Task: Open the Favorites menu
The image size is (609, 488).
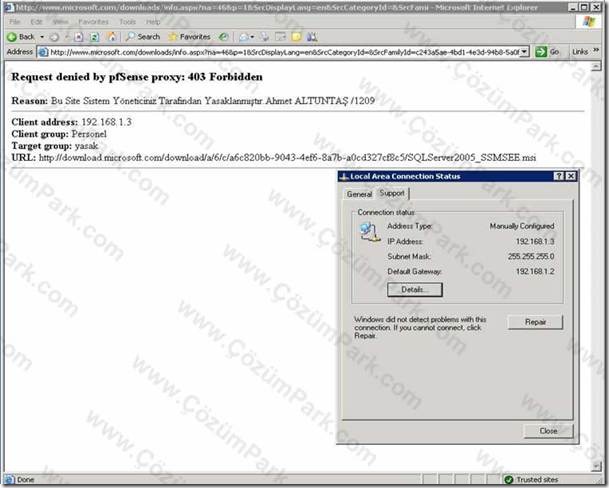Action: click(x=93, y=22)
